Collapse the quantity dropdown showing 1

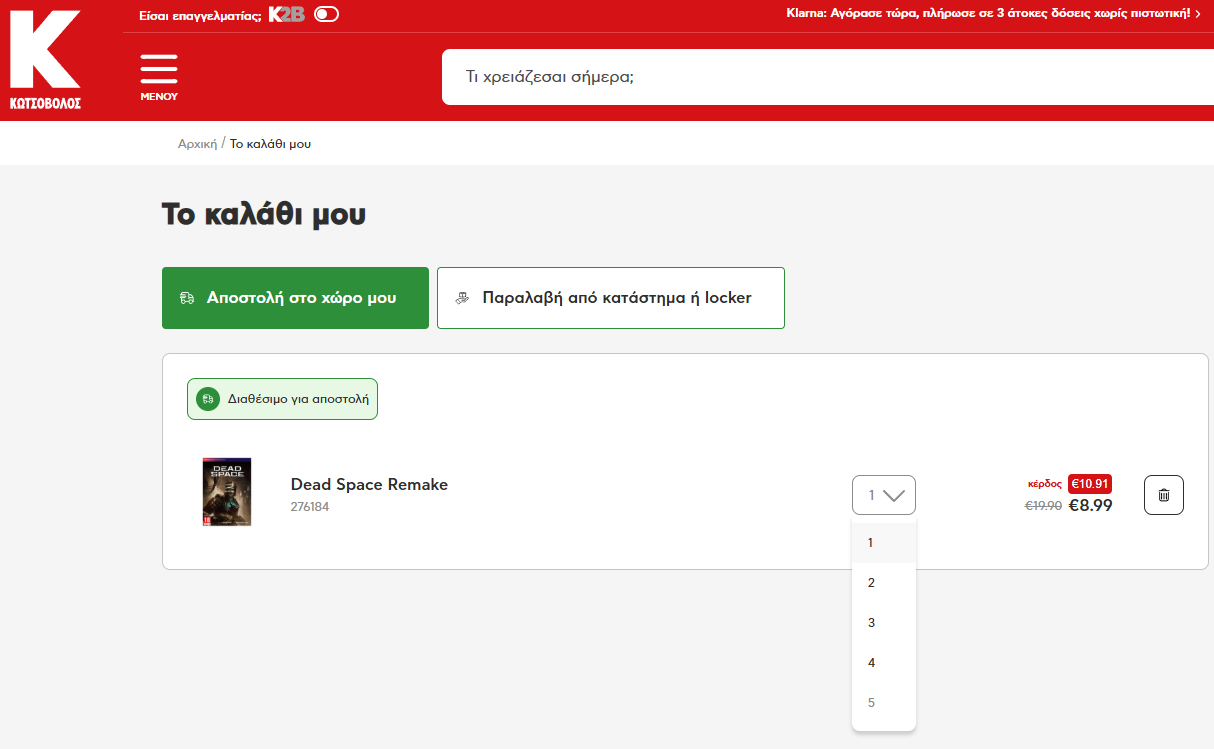884,495
